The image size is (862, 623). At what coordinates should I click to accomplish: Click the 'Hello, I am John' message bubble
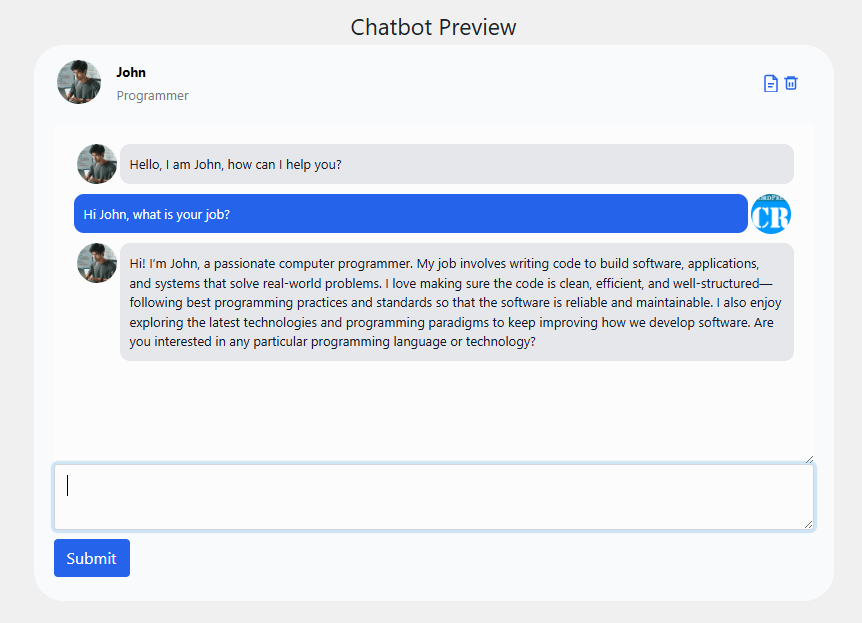(457, 164)
